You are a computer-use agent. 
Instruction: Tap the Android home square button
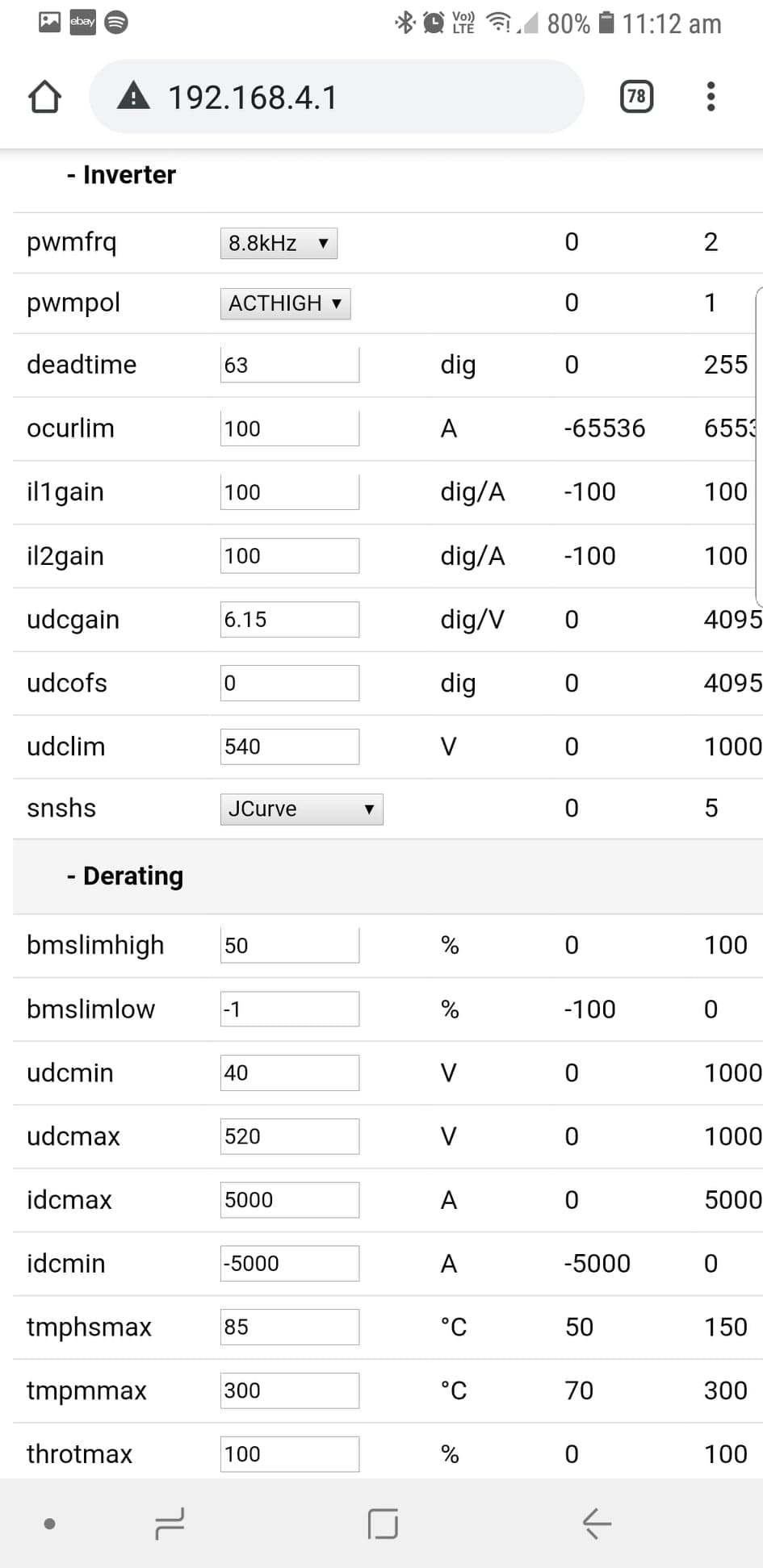[x=383, y=1524]
